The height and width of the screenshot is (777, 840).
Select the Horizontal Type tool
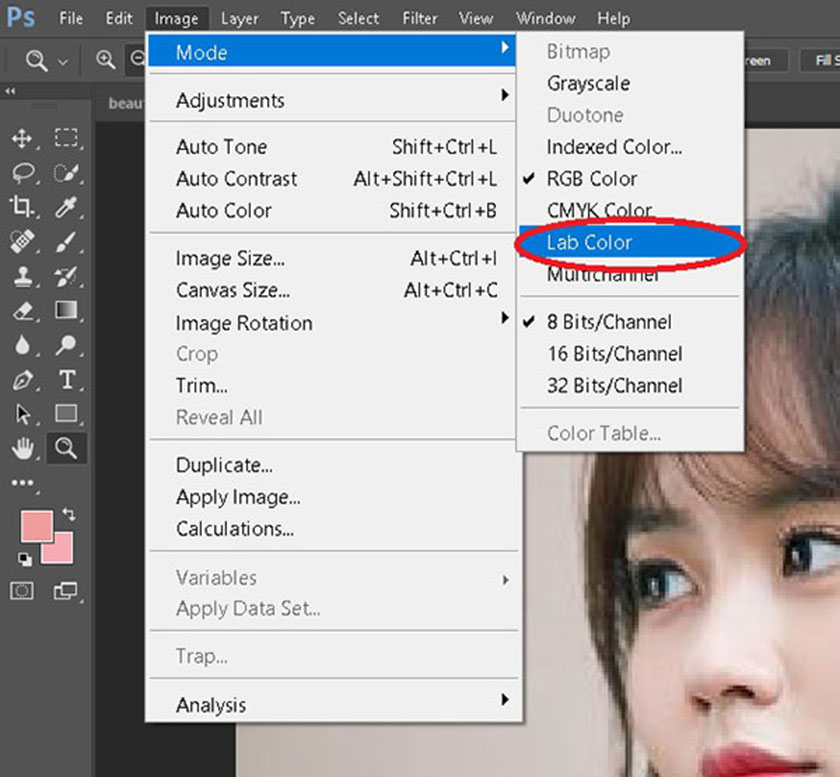(67, 379)
